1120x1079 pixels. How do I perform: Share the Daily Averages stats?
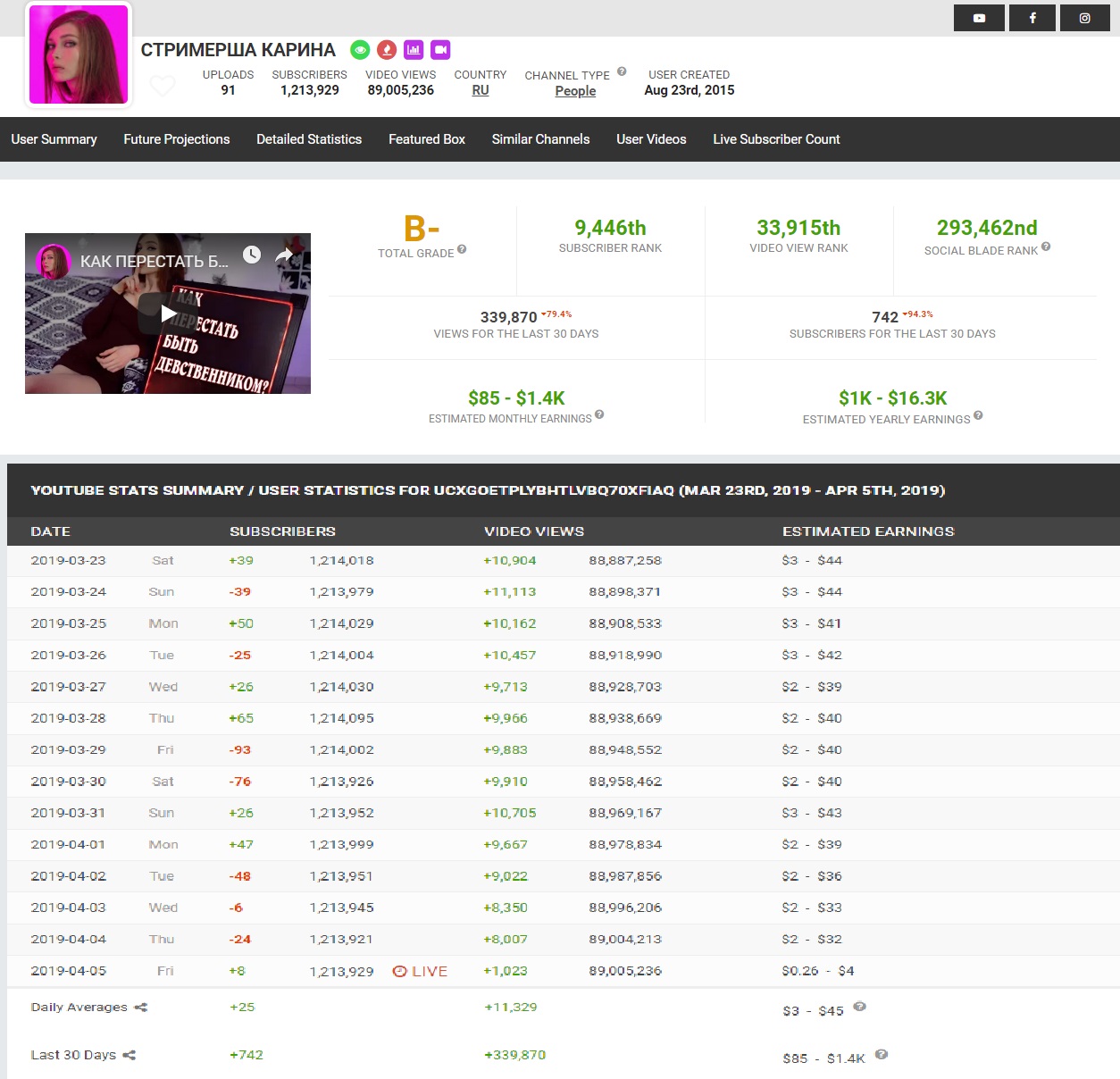click(141, 1008)
